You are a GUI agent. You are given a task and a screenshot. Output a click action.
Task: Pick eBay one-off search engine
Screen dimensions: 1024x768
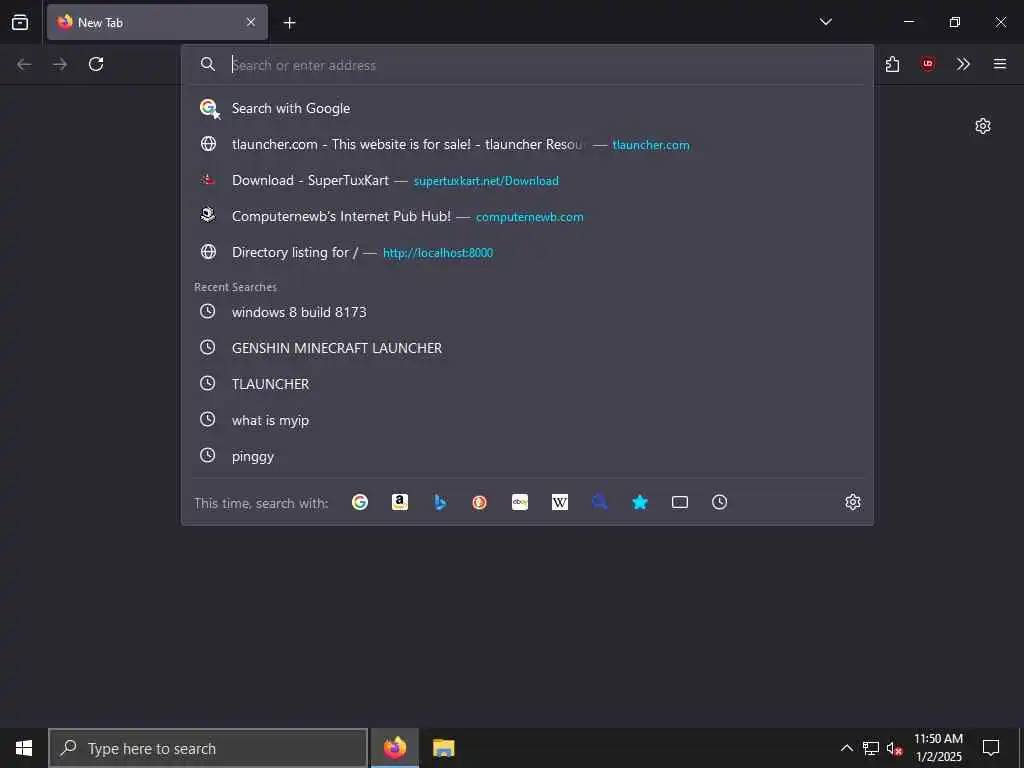point(520,502)
